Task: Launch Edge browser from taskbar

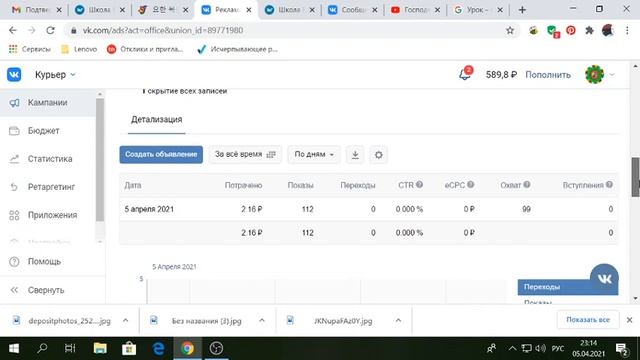Action: (x=158, y=348)
